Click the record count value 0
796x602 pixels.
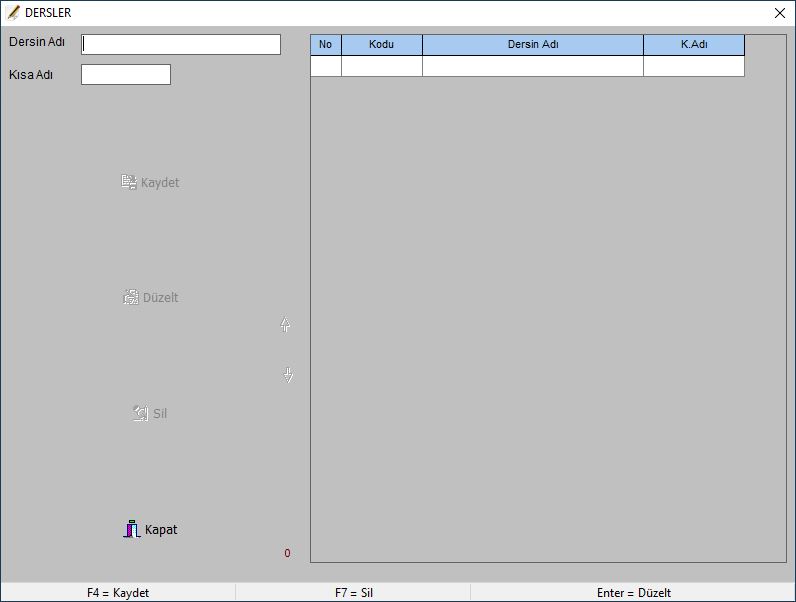pos(287,553)
